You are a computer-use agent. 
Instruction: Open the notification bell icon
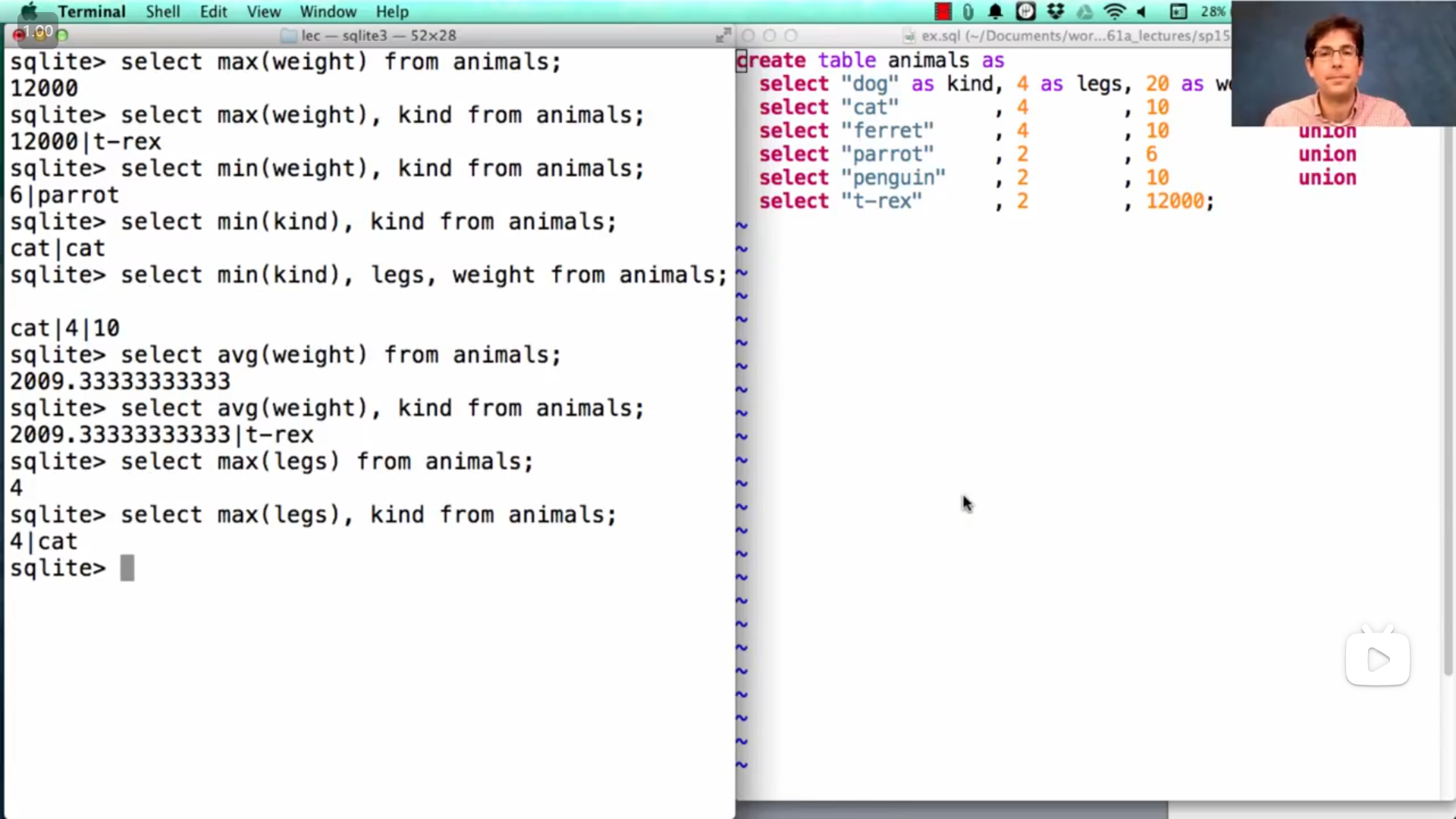(995, 11)
